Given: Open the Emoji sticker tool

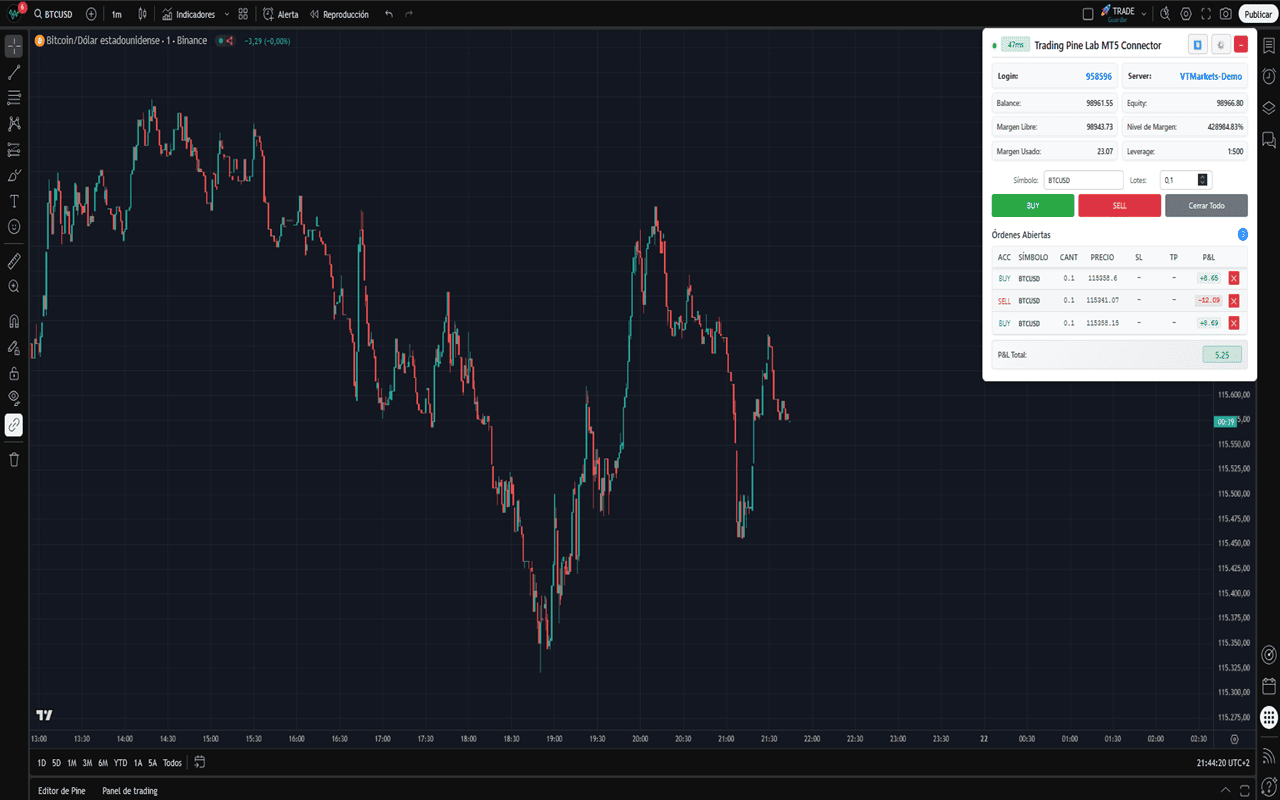Looking at the screenshot, I should click(13, 227).
